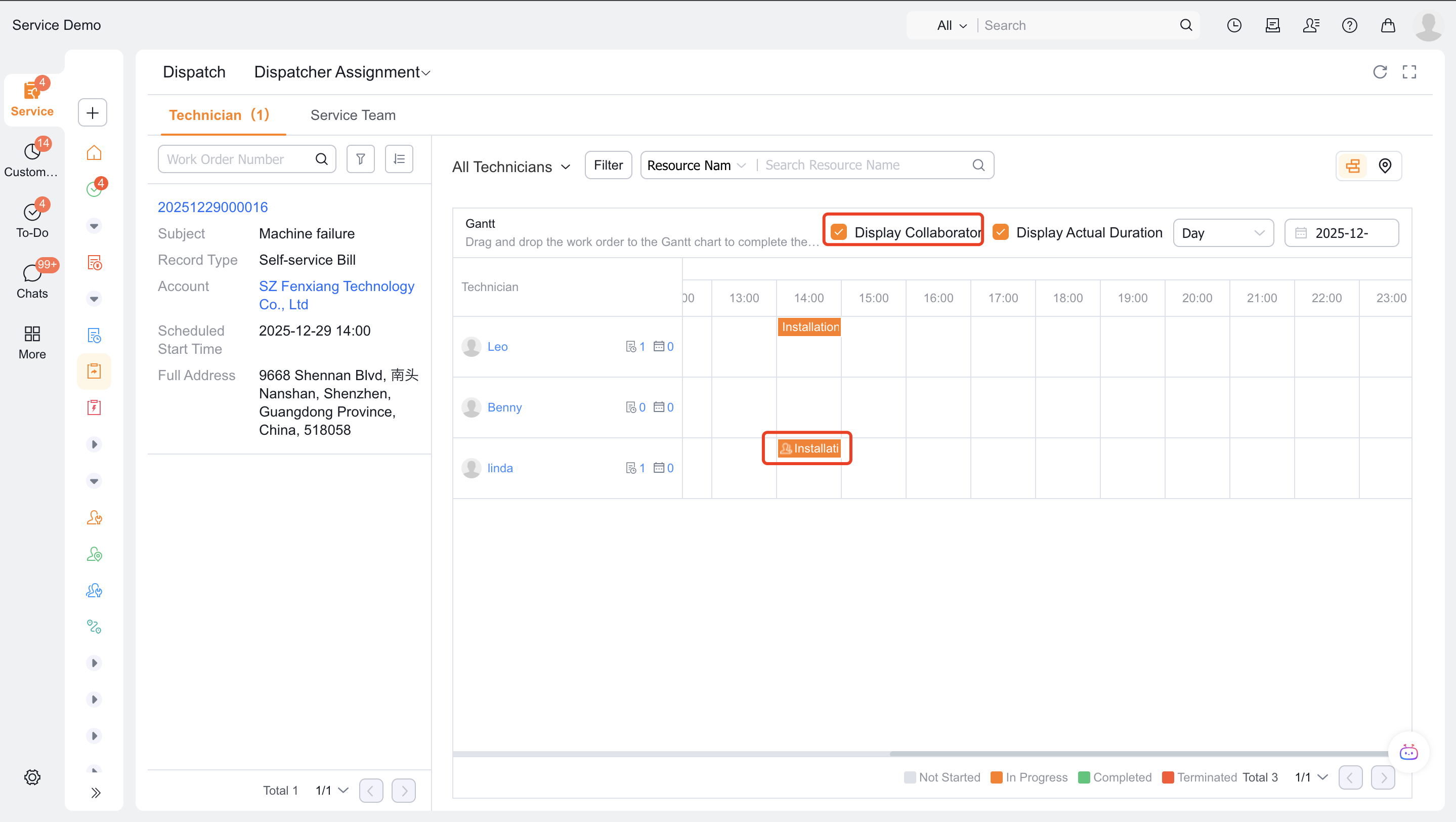Go to the home icon in sidebar
This screenshot has height=822, width=1456.
94,153
